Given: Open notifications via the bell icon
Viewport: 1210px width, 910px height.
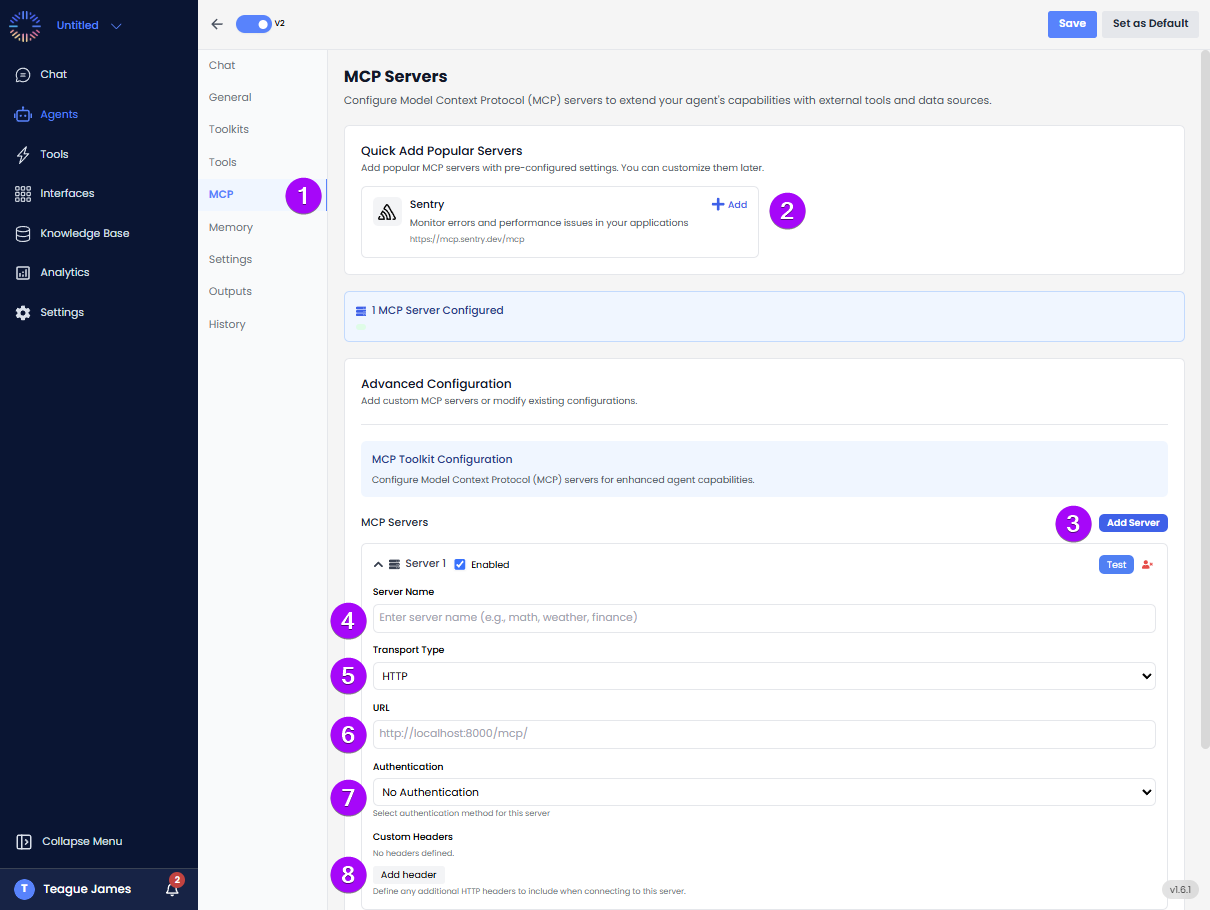Looking at the screenshot, I should tap(172, 888).
